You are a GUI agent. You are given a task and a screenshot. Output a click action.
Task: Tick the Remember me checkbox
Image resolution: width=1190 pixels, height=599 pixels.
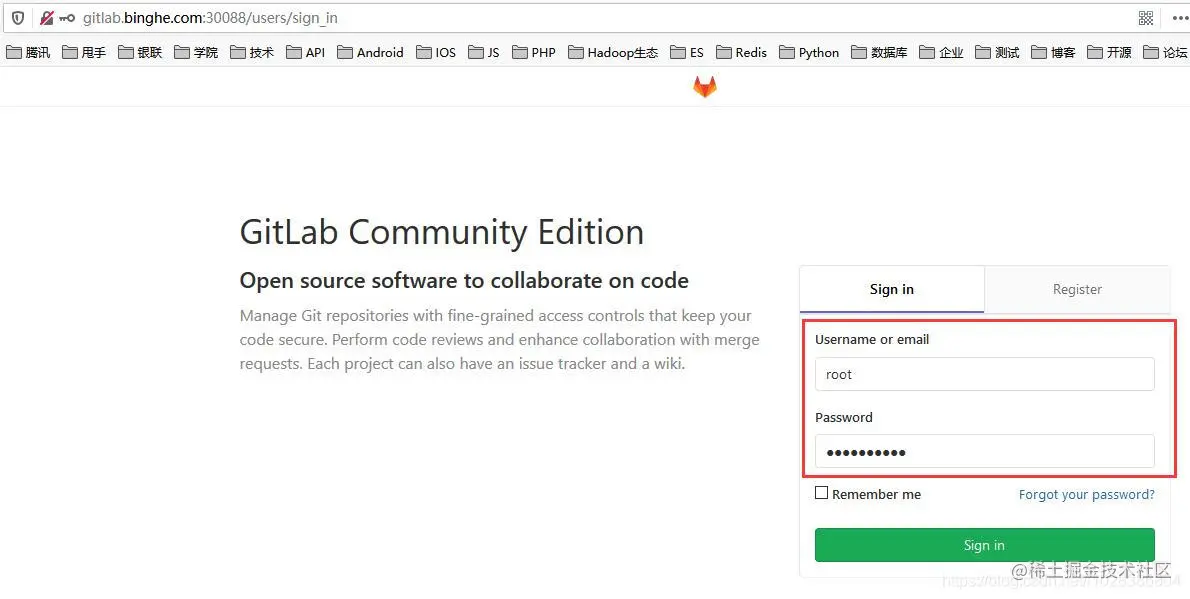[x=821, y=493]
